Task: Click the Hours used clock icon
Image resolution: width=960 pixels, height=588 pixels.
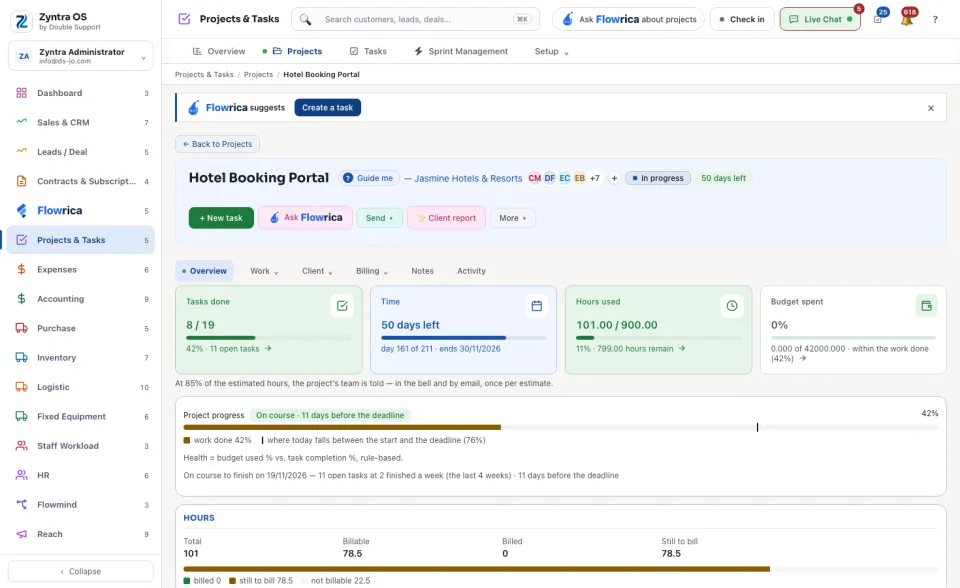Action: (x=732, y=306)
